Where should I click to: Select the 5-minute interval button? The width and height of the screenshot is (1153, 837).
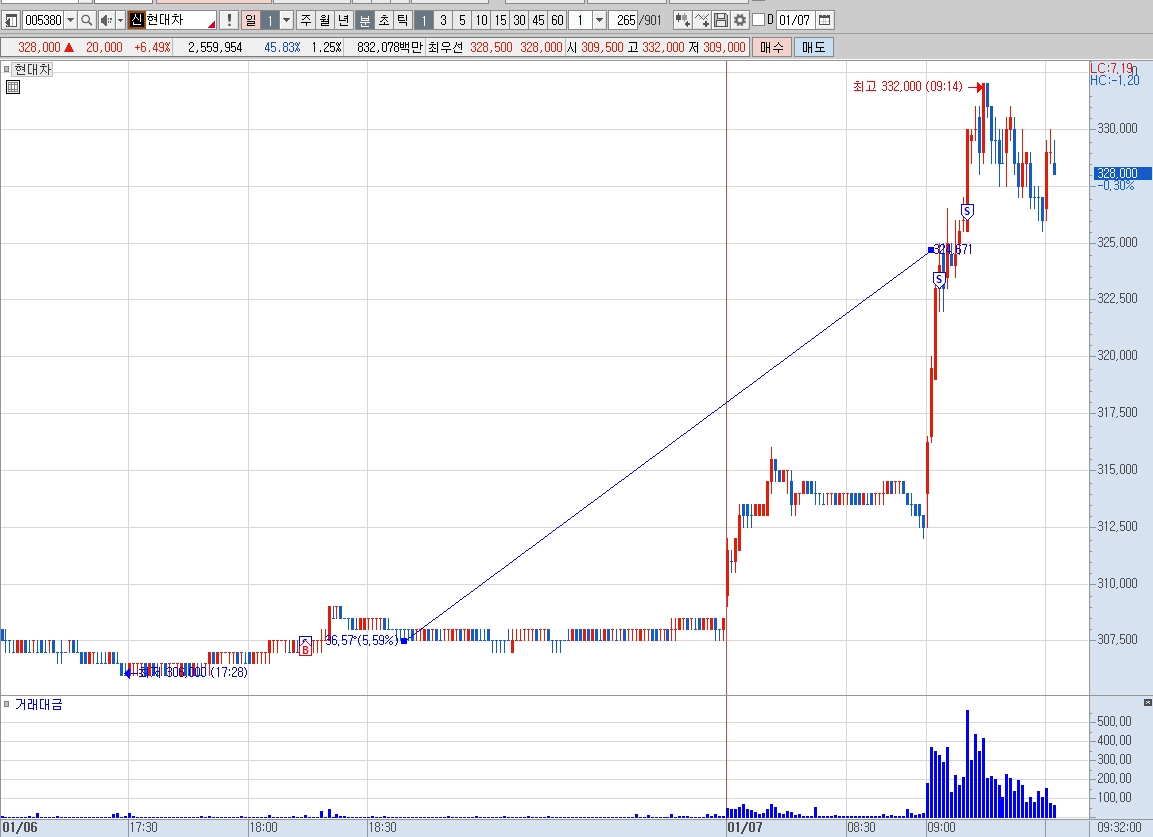(x=462, y=20)
